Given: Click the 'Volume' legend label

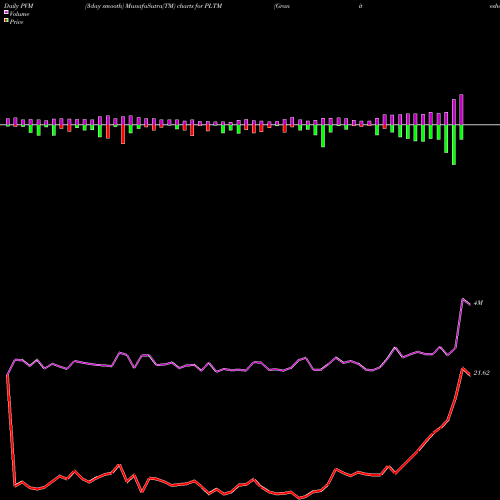Looking at the screenshot, I should [19, 14].
